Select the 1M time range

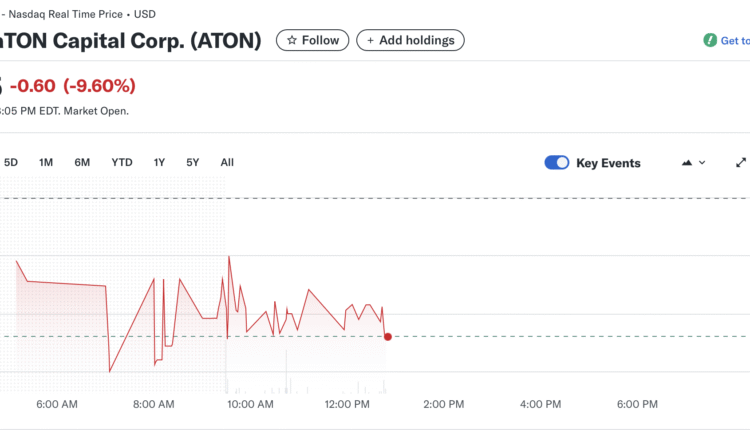click(46, 162)
